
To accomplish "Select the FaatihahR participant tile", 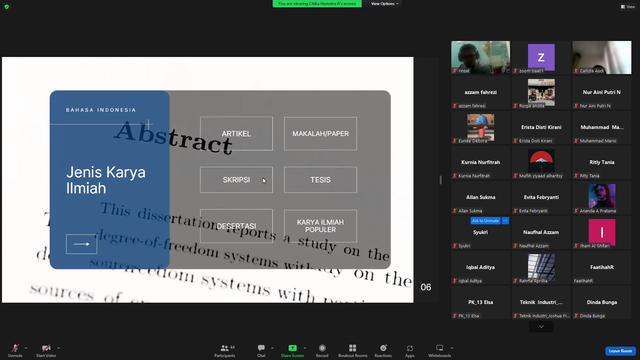I will 602,268.
